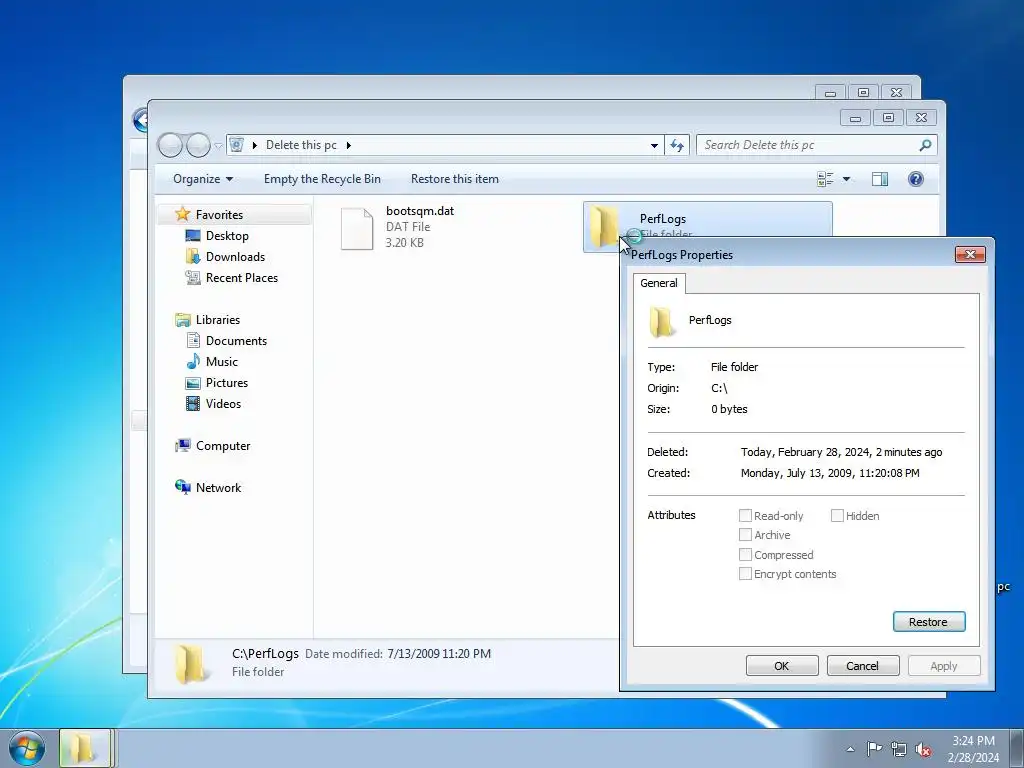Go back using the Back arrow button
Screen dimensions: 1024x768
170,145
